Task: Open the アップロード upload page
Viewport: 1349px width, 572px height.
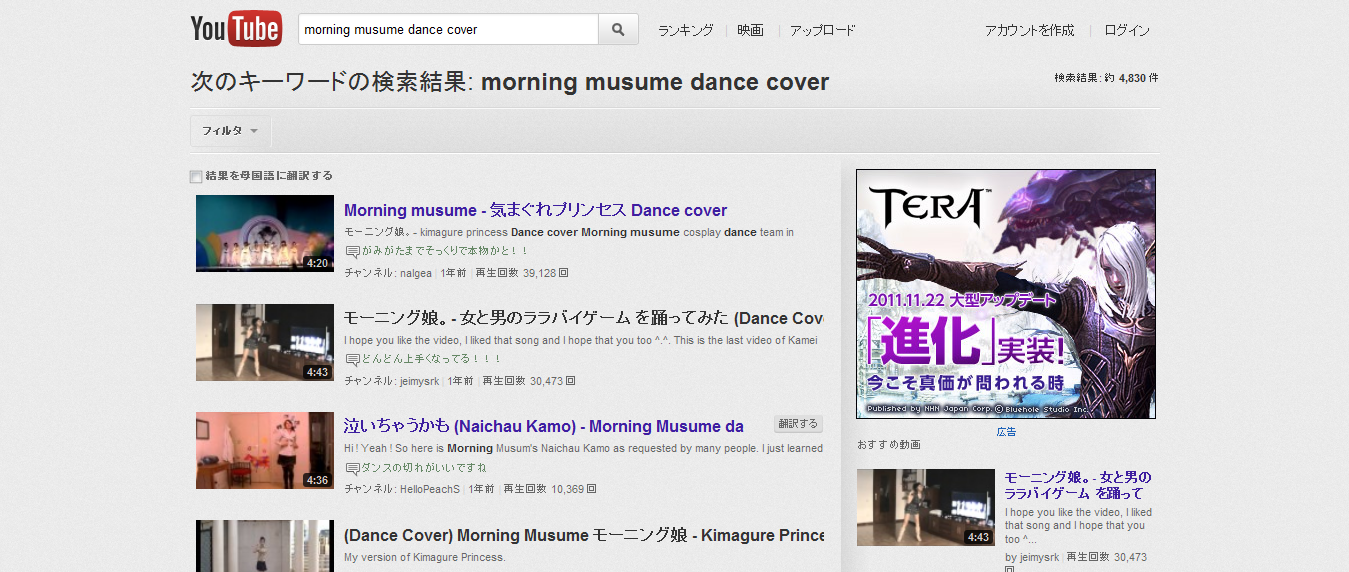Action: pos(822,30)
